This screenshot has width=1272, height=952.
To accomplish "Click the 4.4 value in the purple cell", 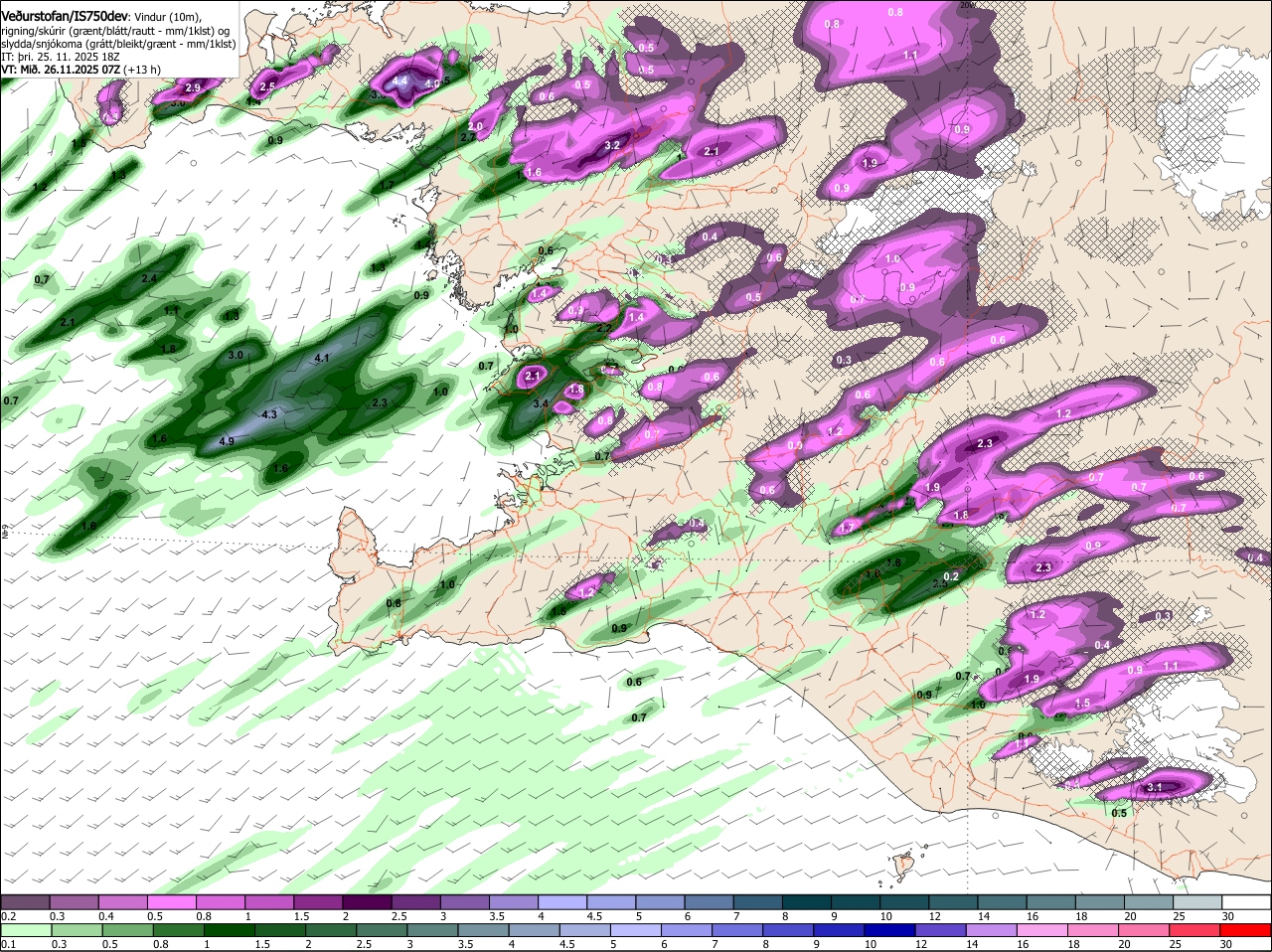I will coord(401,80).
